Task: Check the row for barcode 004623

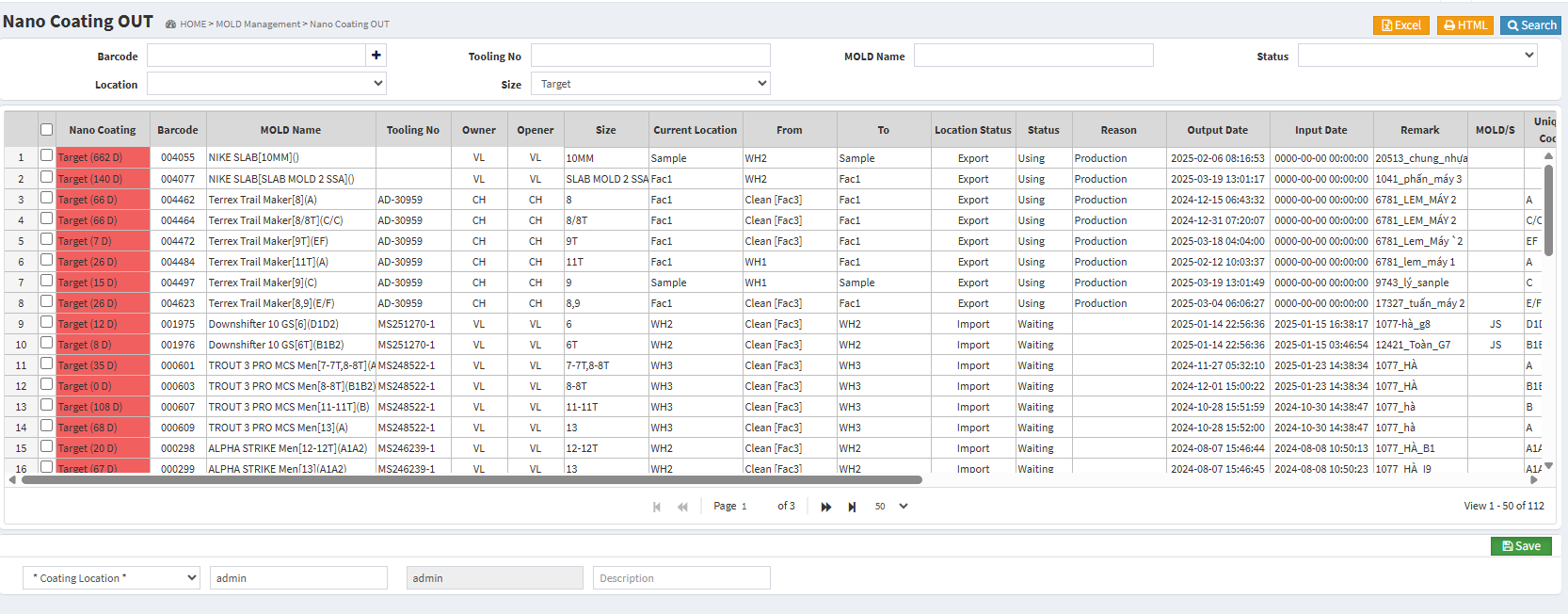Action: 46,301
